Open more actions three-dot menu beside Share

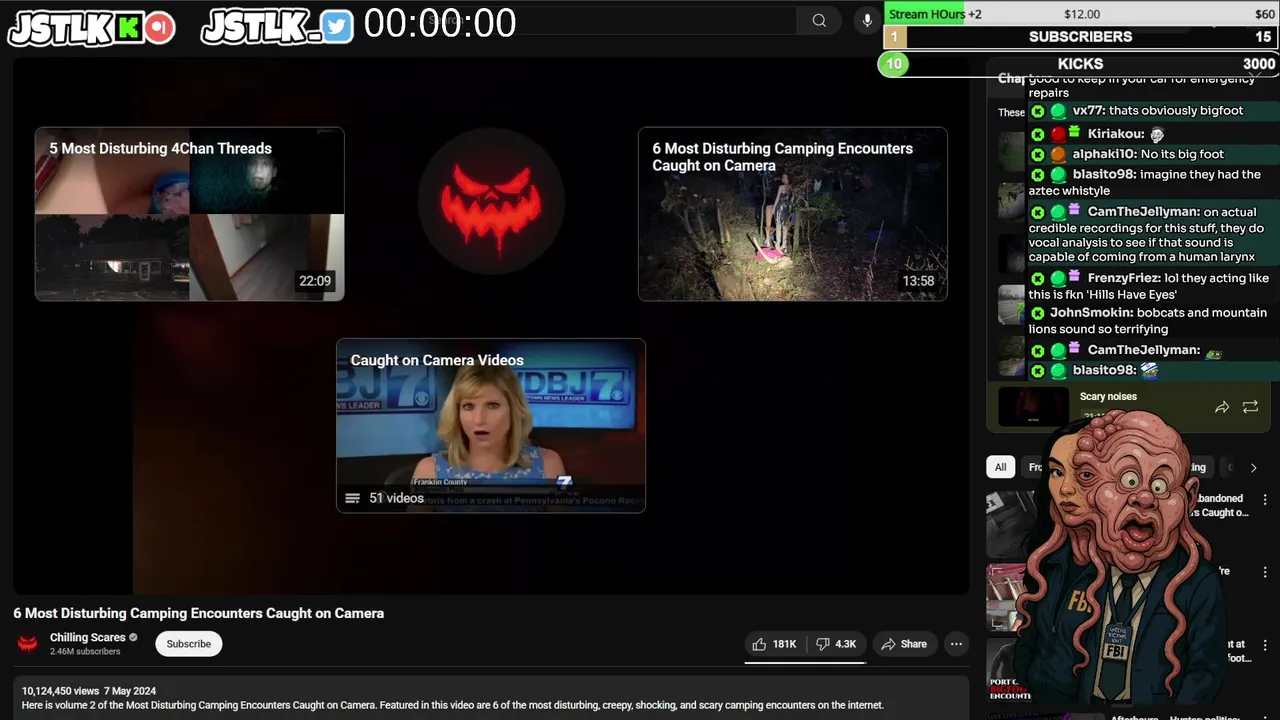956,644
